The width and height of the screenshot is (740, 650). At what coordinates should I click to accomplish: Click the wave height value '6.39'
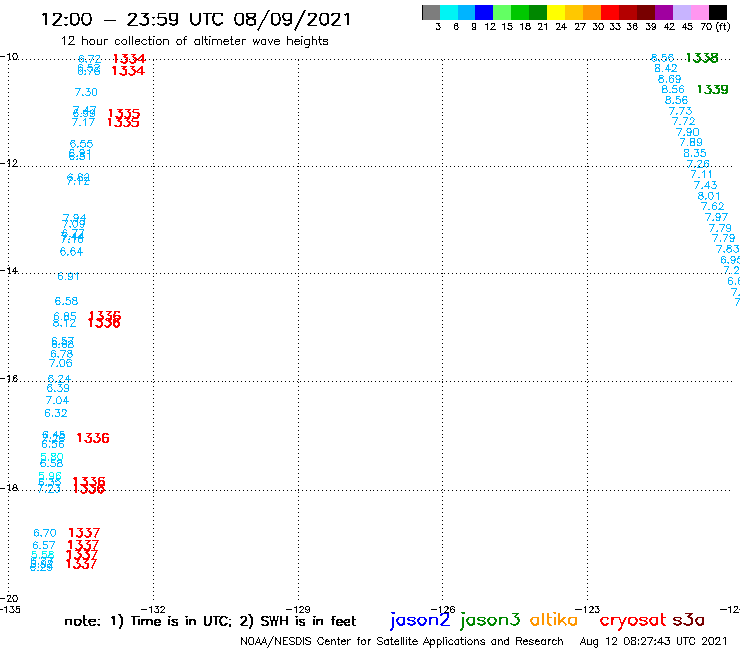coord(58,388)
